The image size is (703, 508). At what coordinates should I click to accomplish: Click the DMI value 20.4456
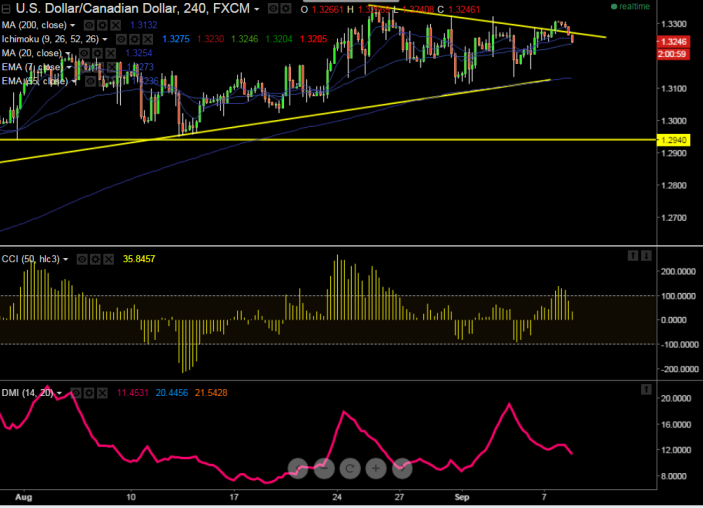[x=172, y=393]
